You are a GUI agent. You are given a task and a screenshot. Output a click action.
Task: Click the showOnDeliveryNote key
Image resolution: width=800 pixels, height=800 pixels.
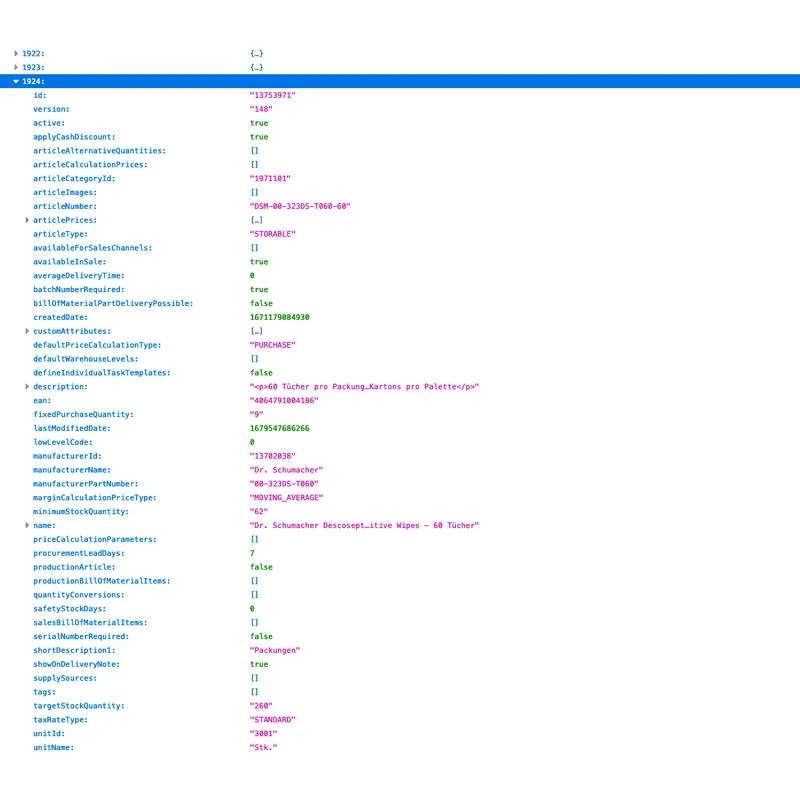[x=77, y=664]
